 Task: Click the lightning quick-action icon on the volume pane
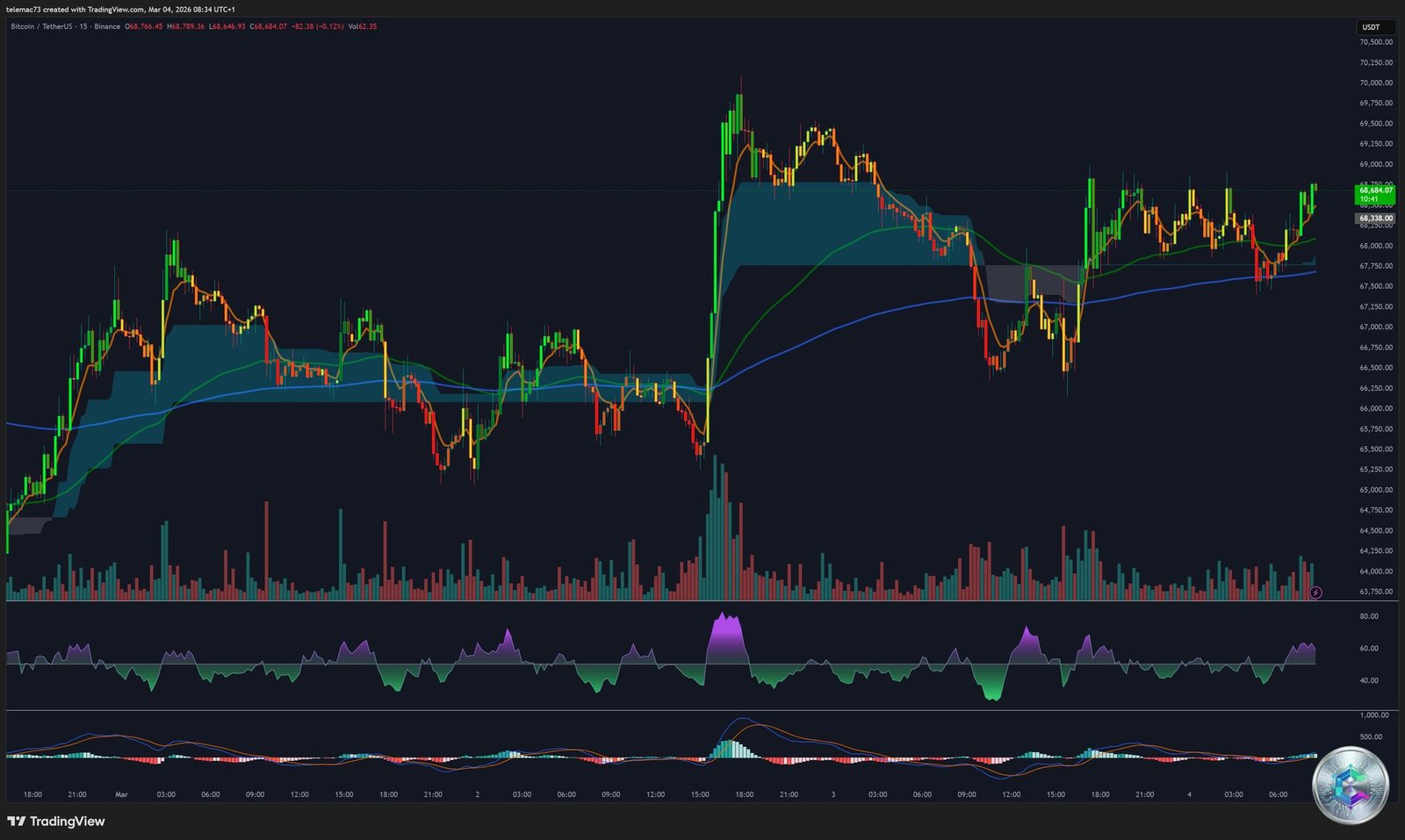click(x=1315, y=592)
